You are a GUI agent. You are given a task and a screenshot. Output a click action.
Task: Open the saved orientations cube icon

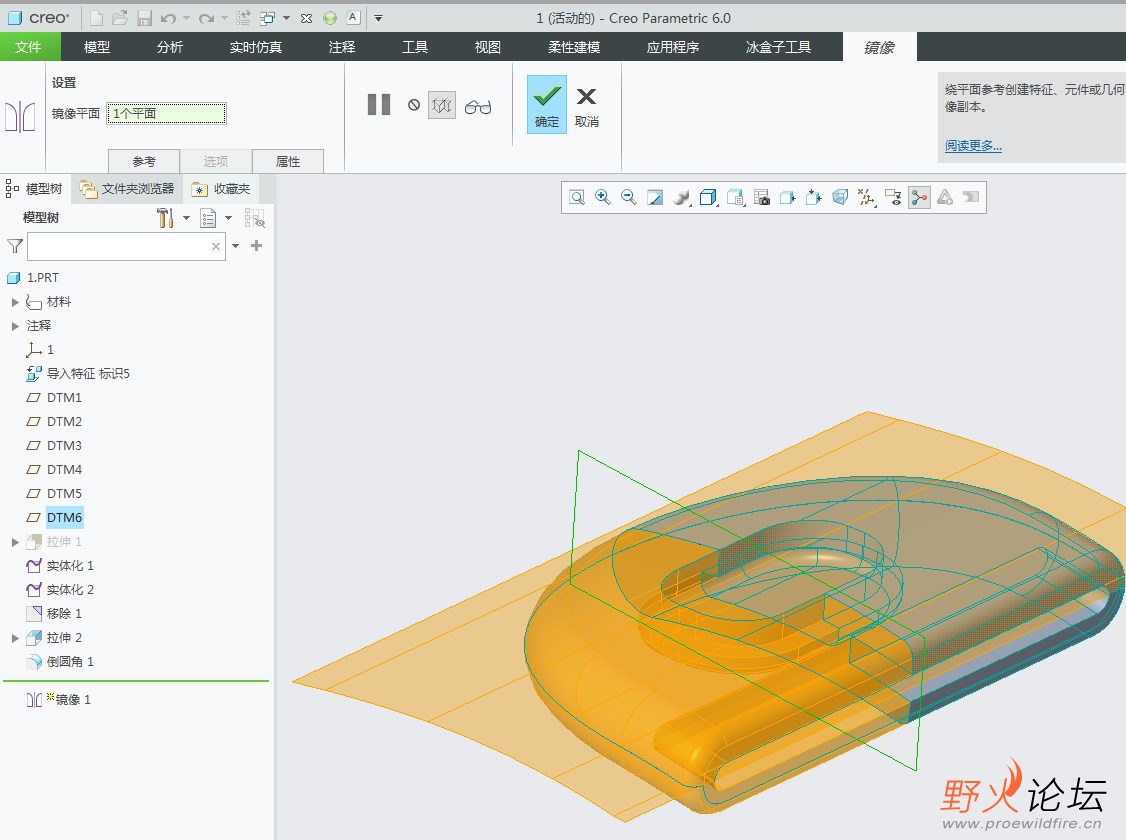[708, 197]
